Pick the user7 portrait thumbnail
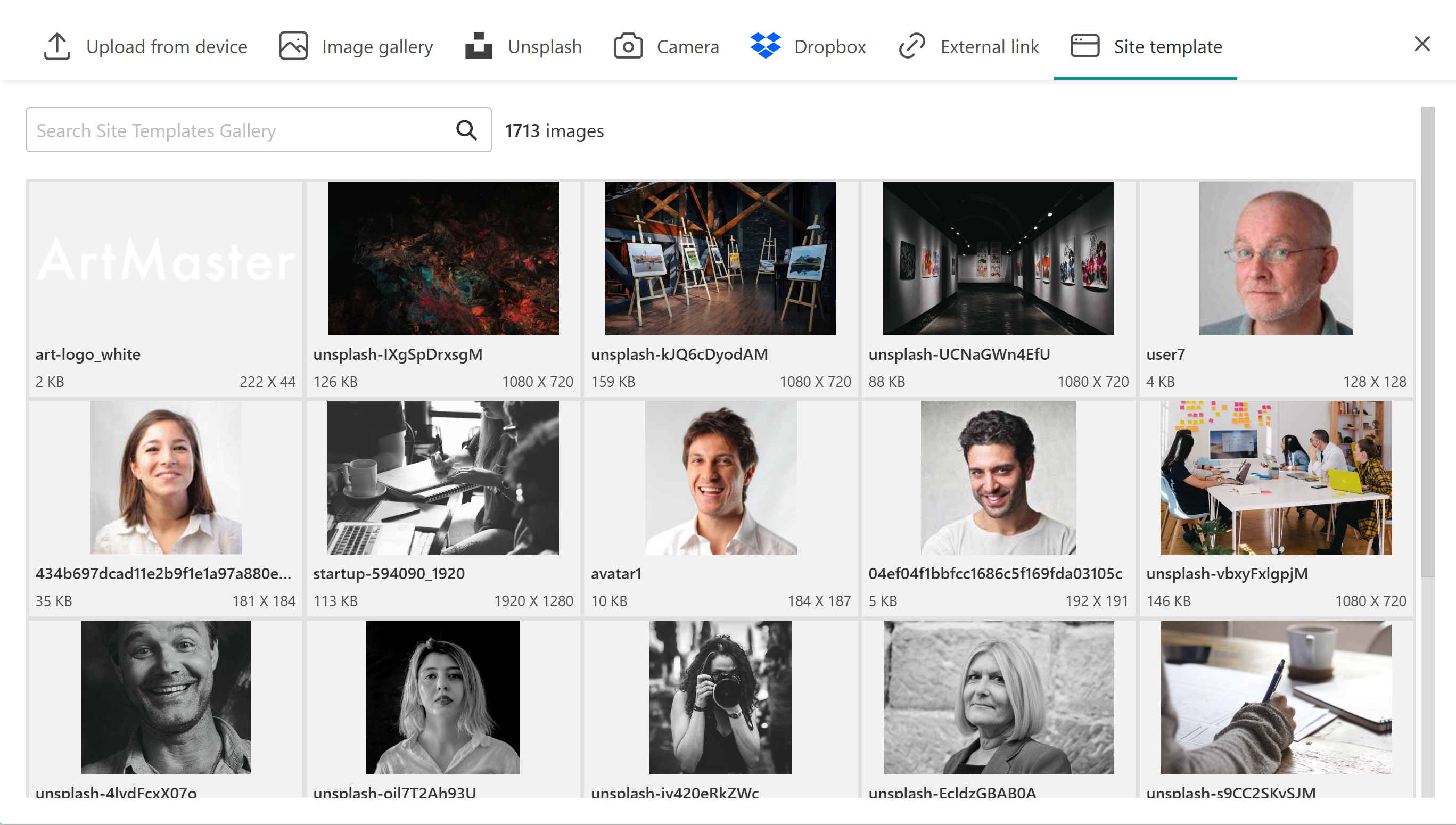Screen dimensions: 1456x825 1276,259
